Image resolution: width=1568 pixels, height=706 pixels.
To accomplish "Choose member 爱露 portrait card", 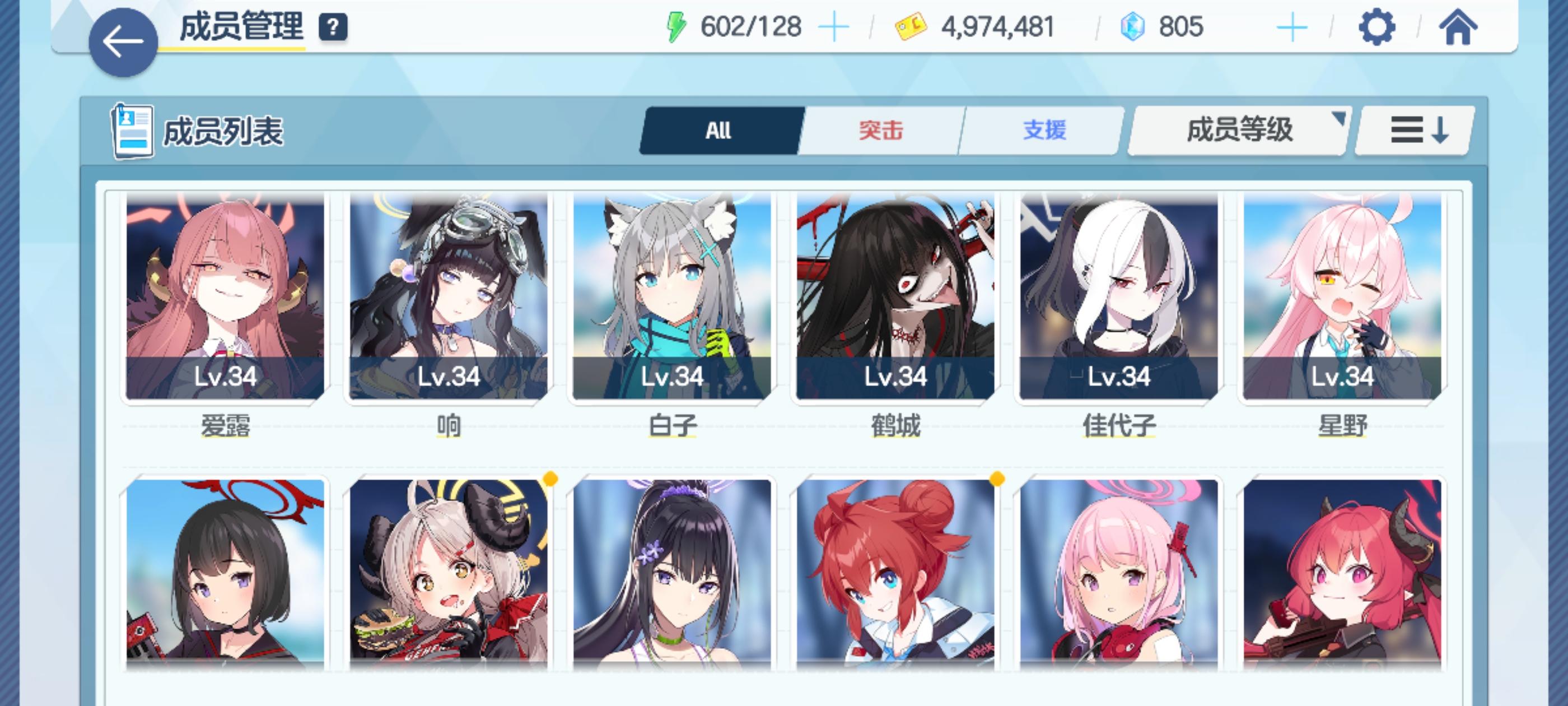I will (225, 296).
